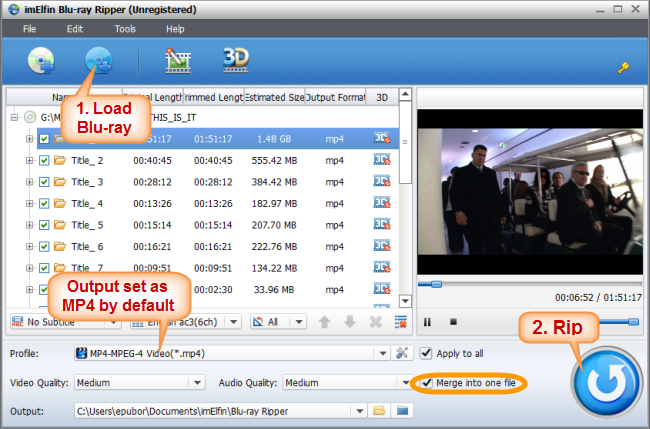This screenshot has width=650, height=429.
Task: Toggle the Apply to all checkbox
Action: 426,353
